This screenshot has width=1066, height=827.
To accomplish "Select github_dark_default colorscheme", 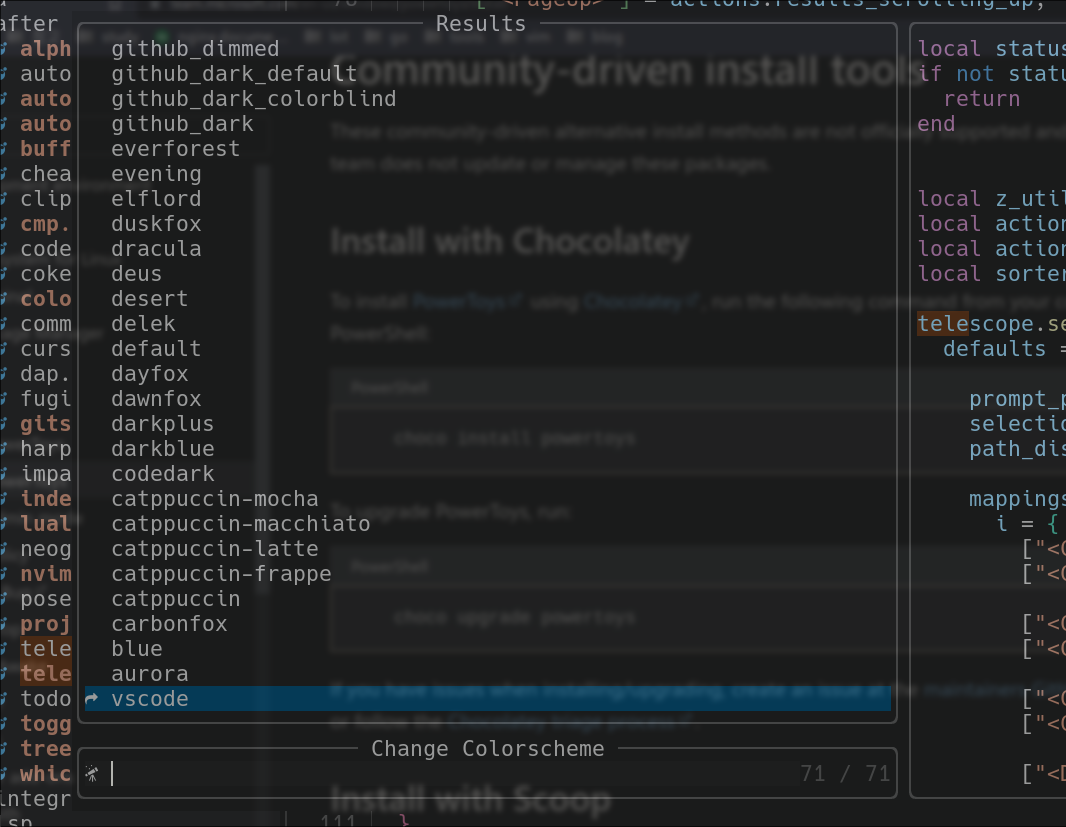I will (x=234, y=73).
